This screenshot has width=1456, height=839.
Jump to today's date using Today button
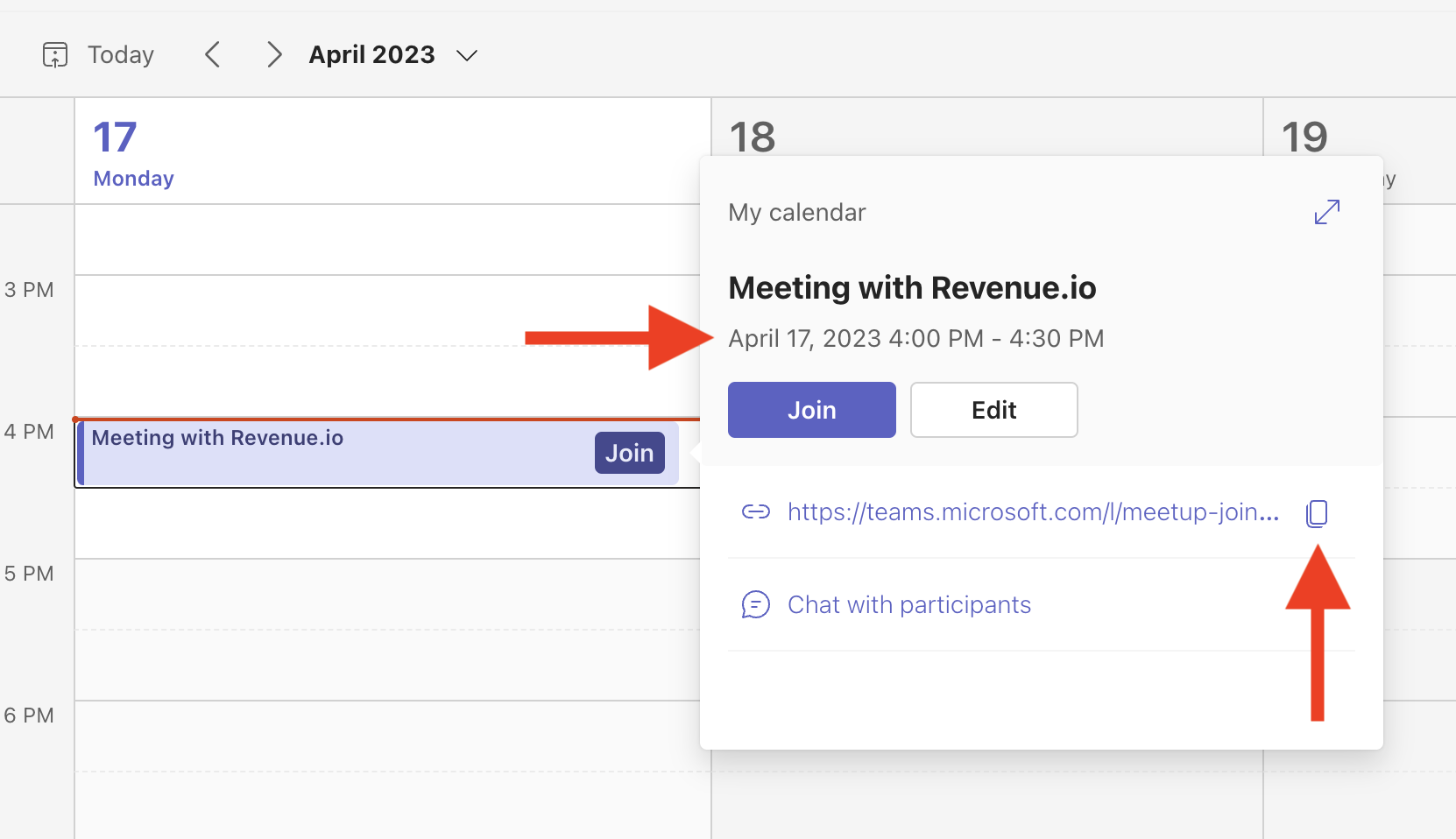(121, 55)
